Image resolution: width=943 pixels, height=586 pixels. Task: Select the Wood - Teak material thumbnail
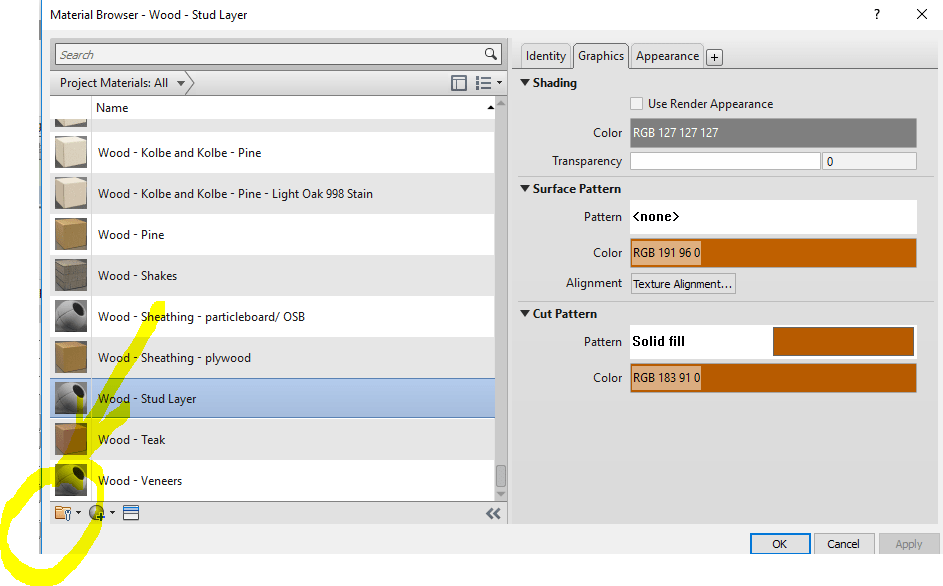[70, 439]
